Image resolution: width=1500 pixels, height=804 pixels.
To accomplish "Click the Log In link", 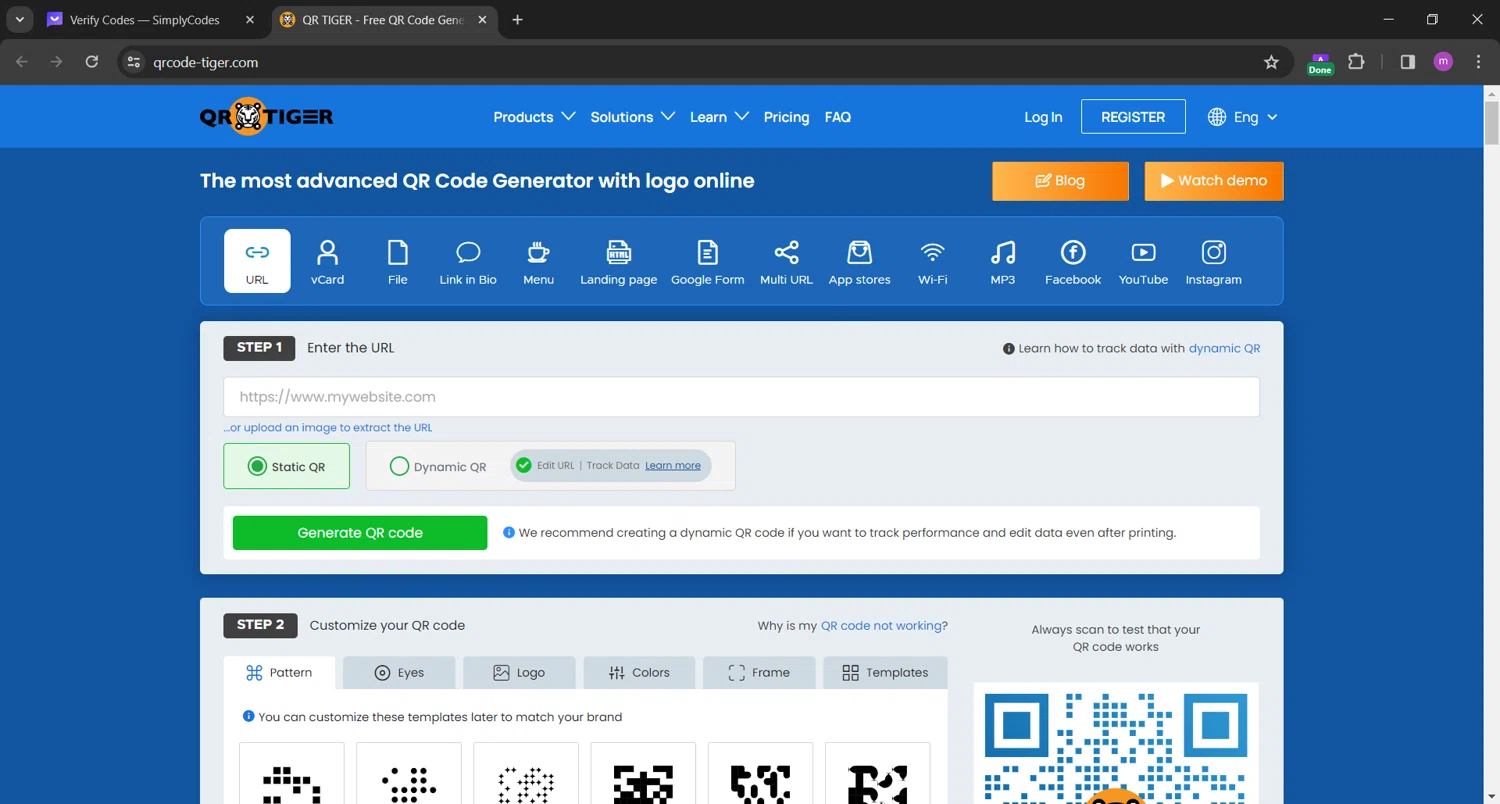I will click(x=1043, y=117).
